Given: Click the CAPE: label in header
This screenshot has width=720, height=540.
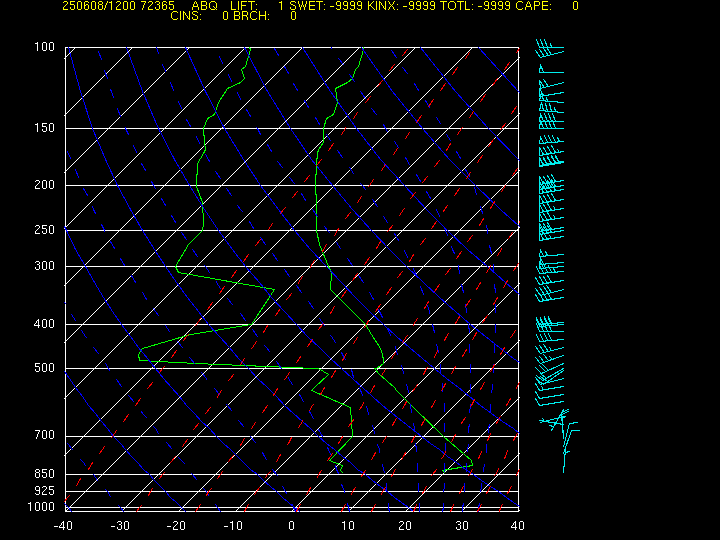Looking at the screenshot, I should 533,6.
